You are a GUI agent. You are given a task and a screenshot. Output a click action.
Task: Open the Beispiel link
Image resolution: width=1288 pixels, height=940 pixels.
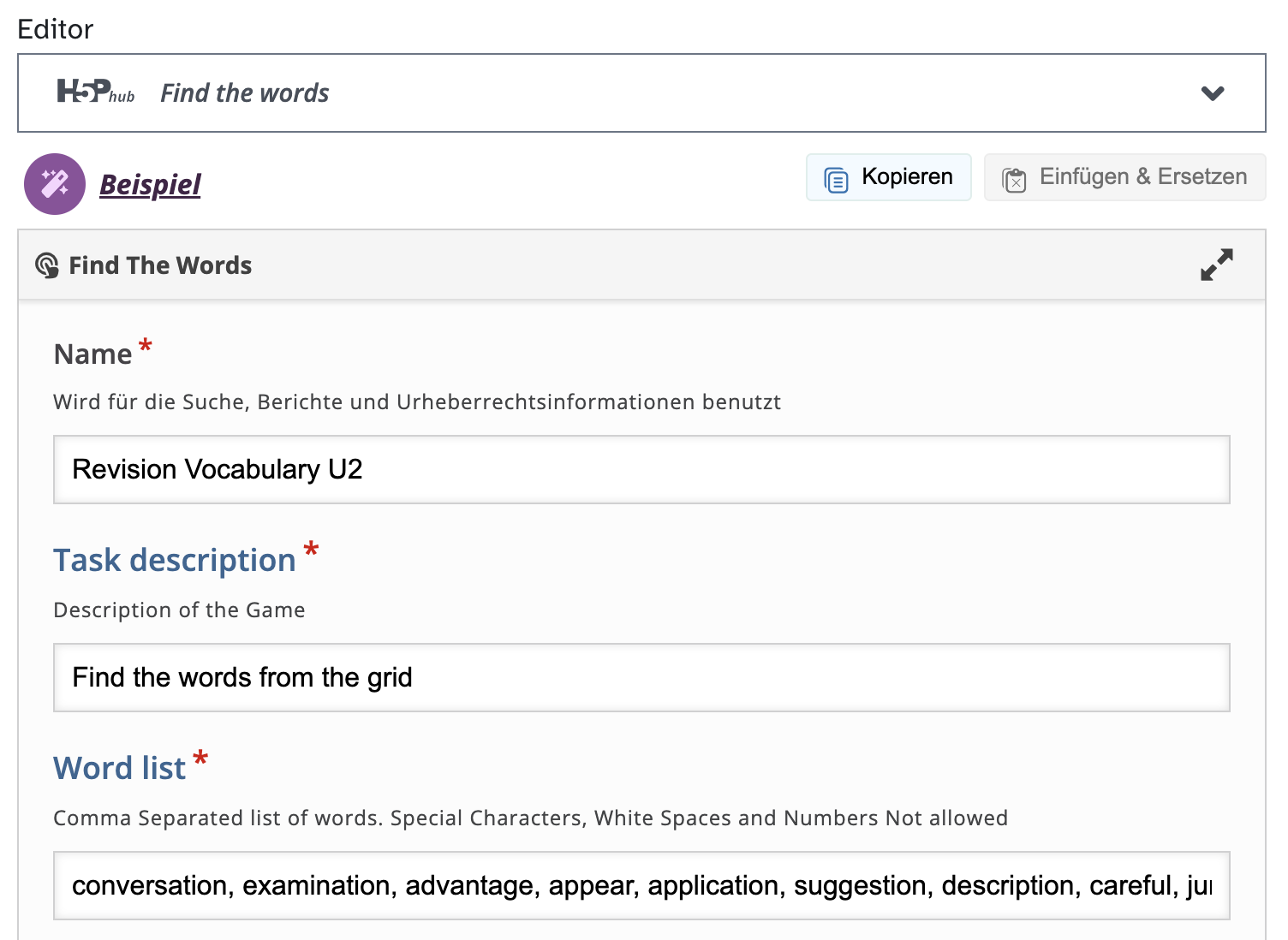150,184
